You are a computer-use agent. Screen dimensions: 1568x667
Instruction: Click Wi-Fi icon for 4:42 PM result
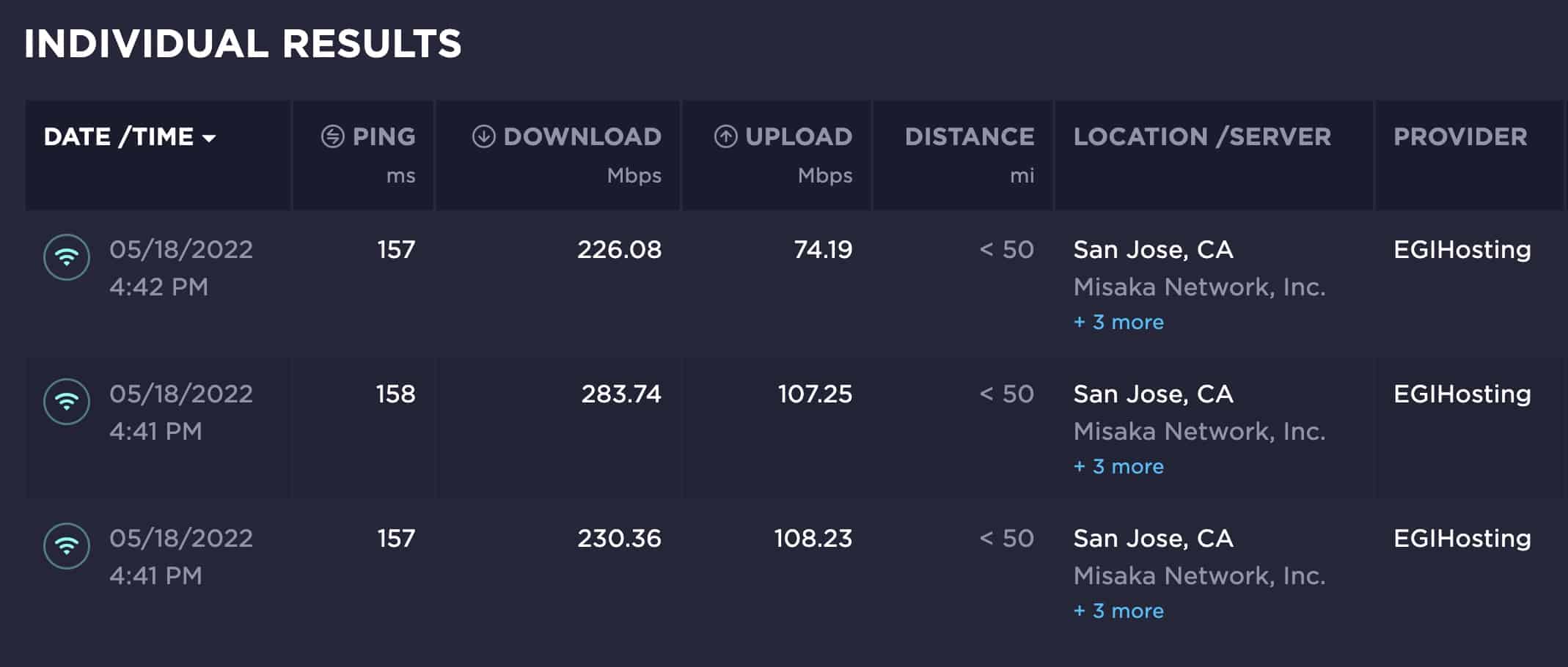(67, 257)
